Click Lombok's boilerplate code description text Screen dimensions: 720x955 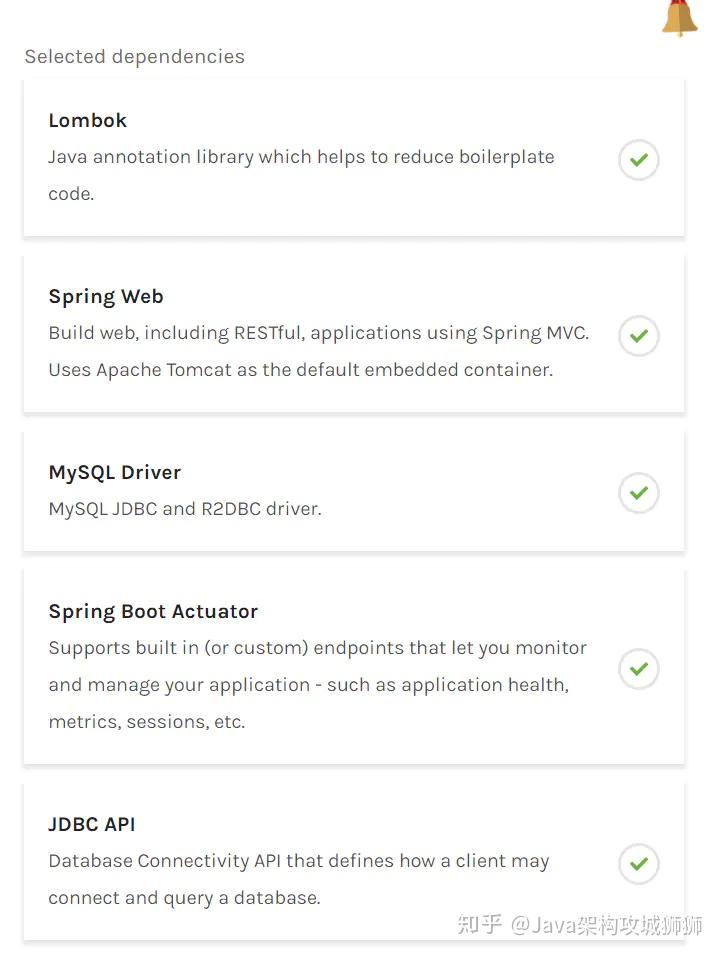[x=302, y=175]
